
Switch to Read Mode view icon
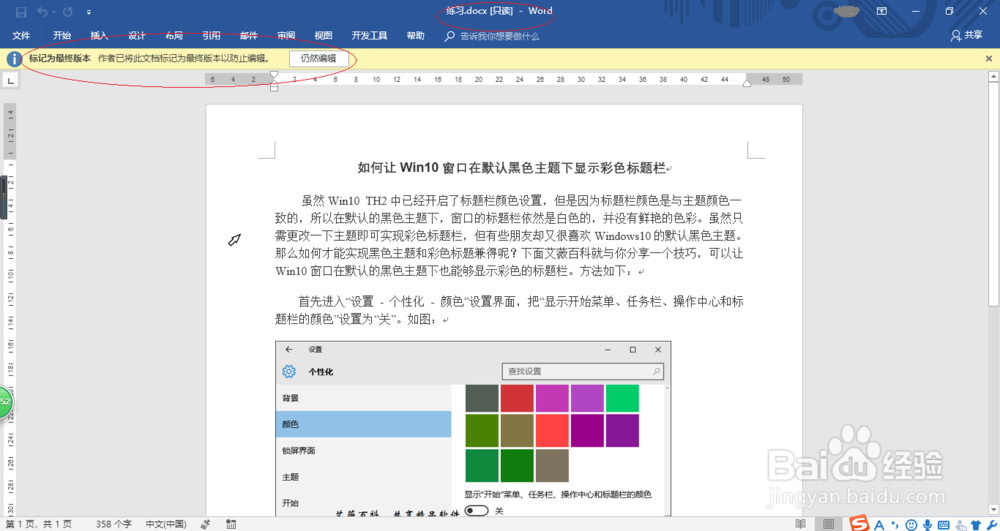(x=800, y=524)
